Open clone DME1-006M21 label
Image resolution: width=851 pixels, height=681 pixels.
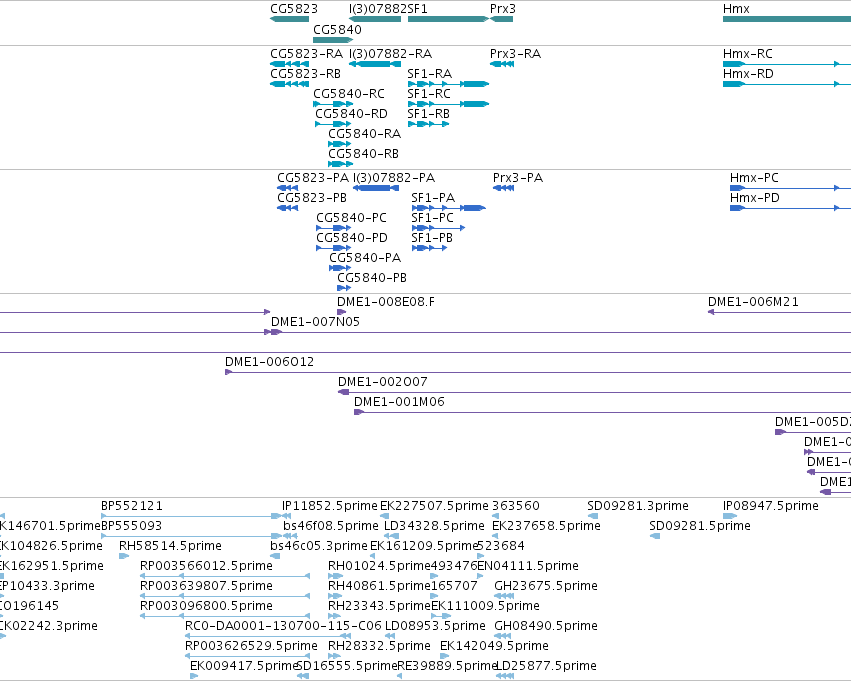(753, 302)
